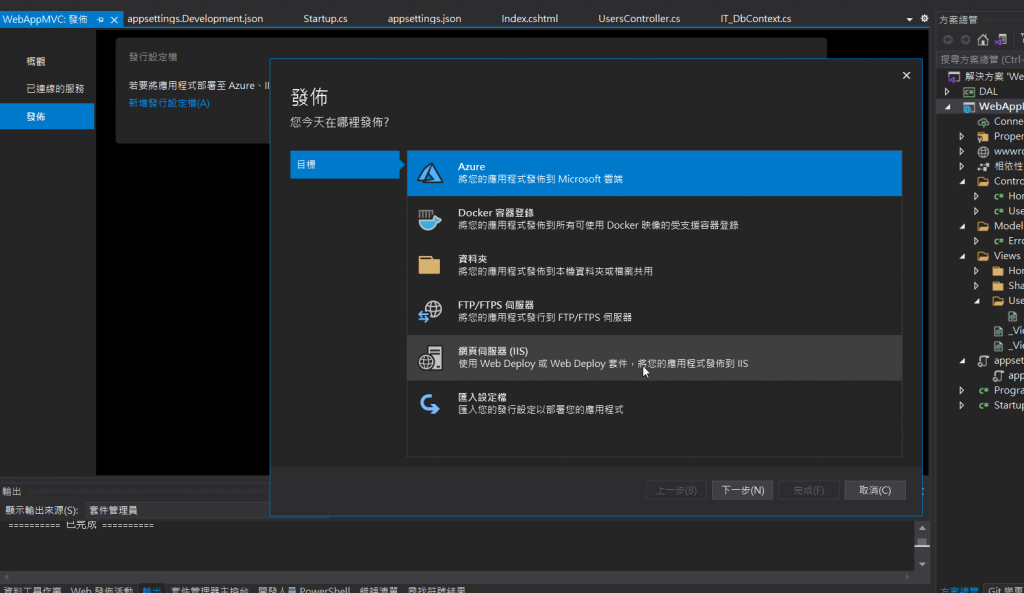Go to Solution Explorer home view
Image resolution: width=1024 pixels, height=593 pixels.
click(x=982, y=40)
